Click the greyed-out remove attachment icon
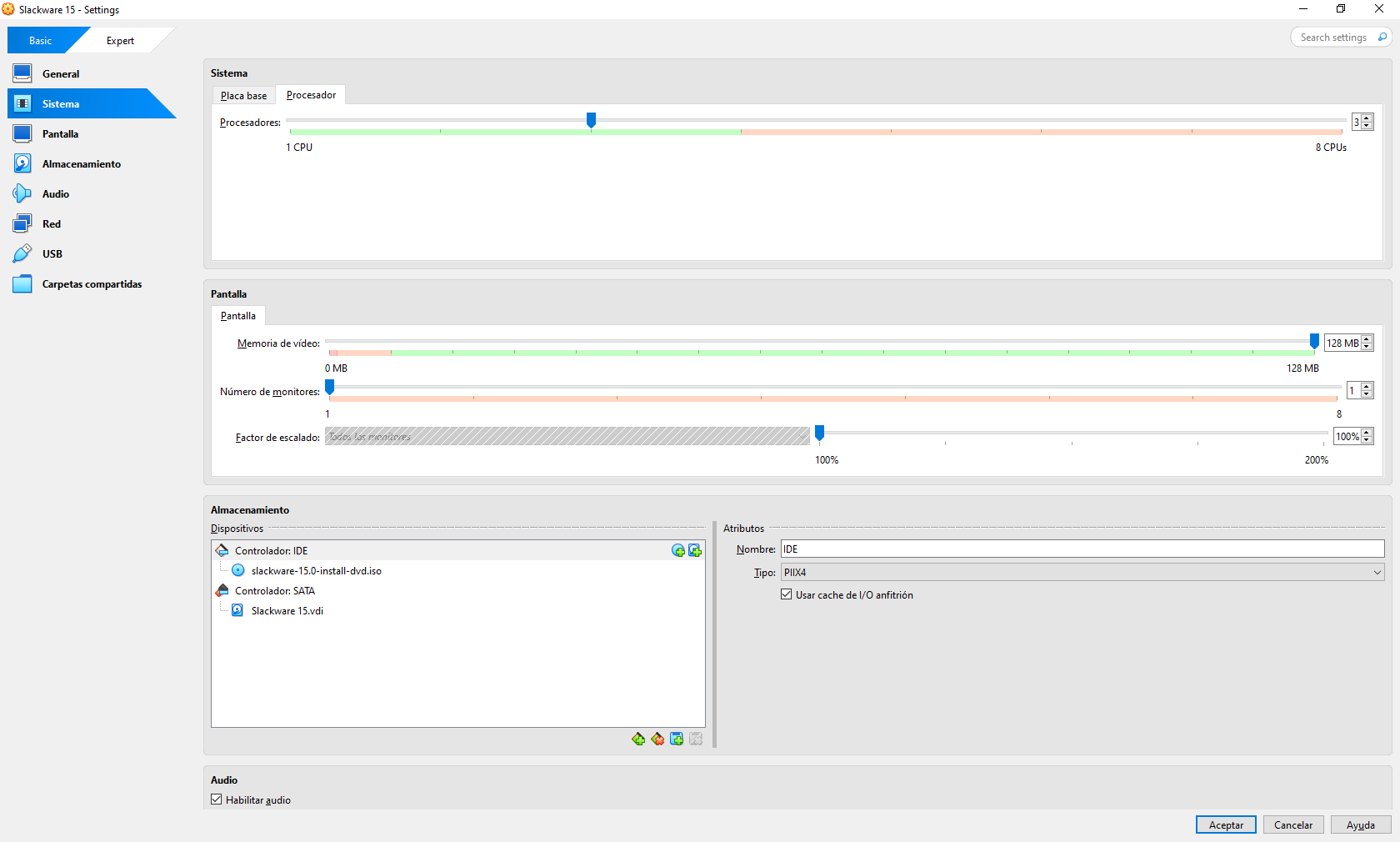The image size is (1400, 842). click(x=696, y=739)
